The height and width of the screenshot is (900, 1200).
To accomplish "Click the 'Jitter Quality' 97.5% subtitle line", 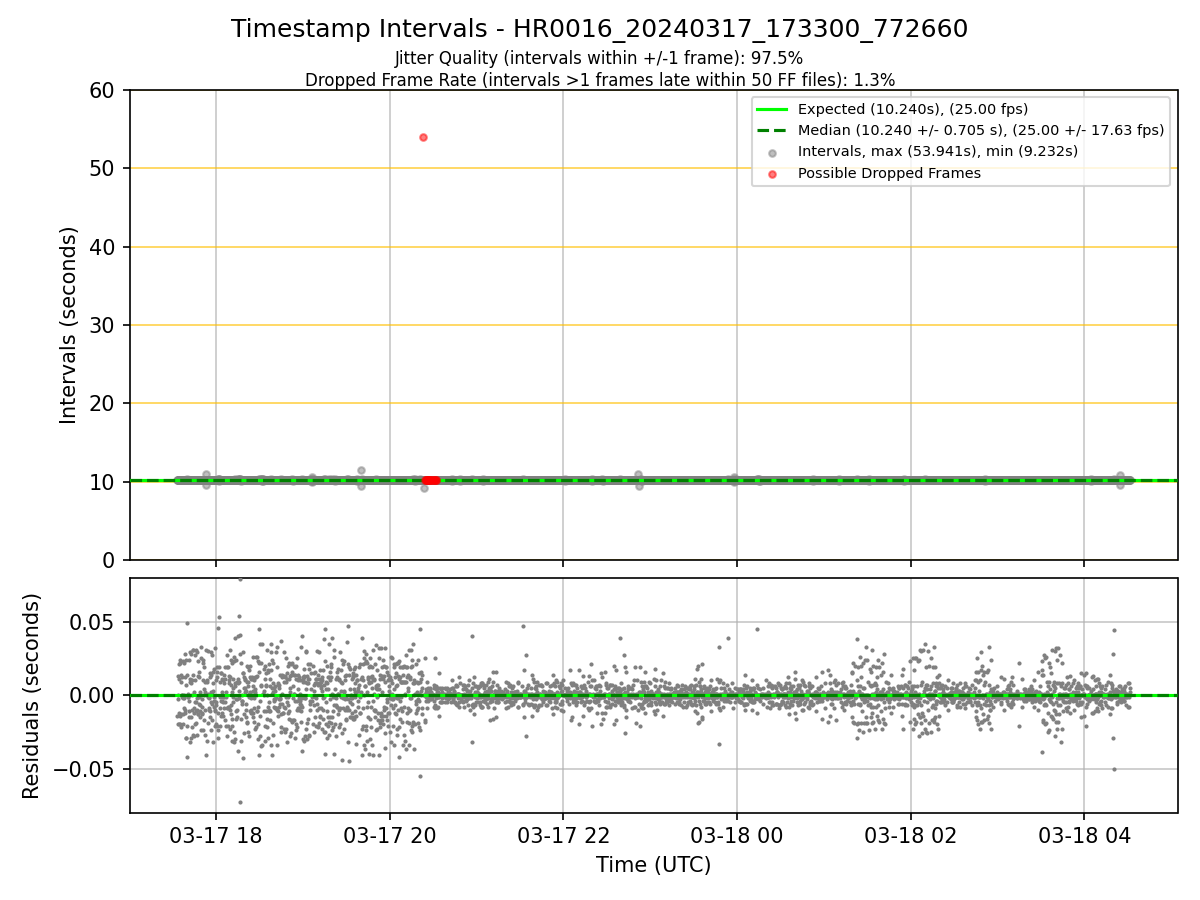I will coord(599,58).
